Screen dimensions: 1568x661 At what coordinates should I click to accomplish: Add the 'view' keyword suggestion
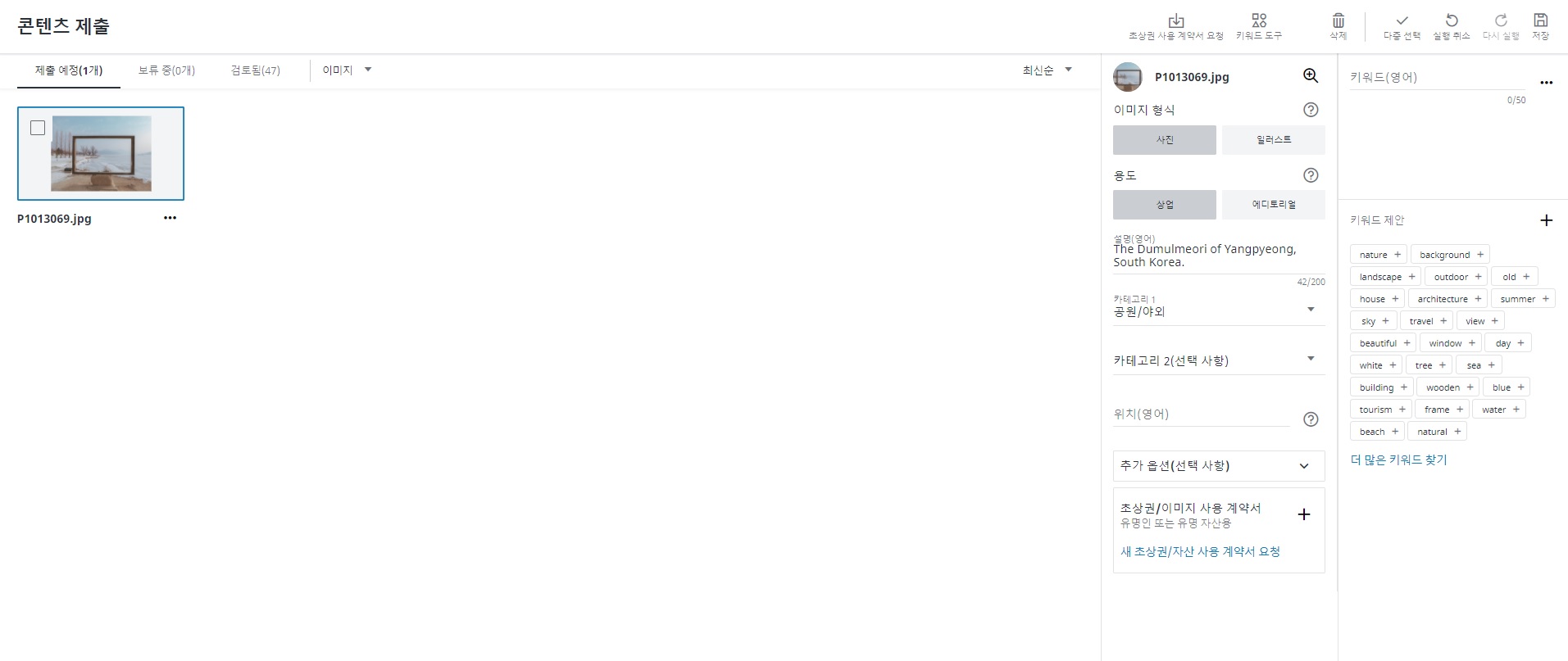click(x=1480, y=321)
